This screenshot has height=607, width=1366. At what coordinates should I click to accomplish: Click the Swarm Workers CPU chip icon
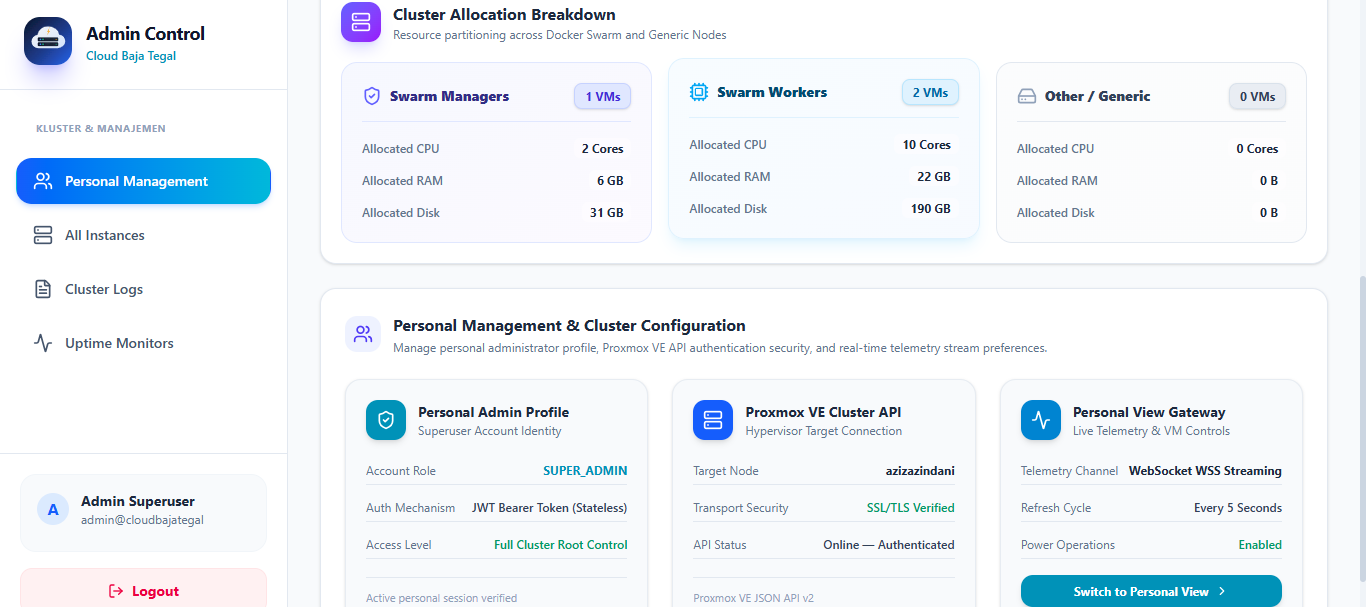[x=699, y=92]
